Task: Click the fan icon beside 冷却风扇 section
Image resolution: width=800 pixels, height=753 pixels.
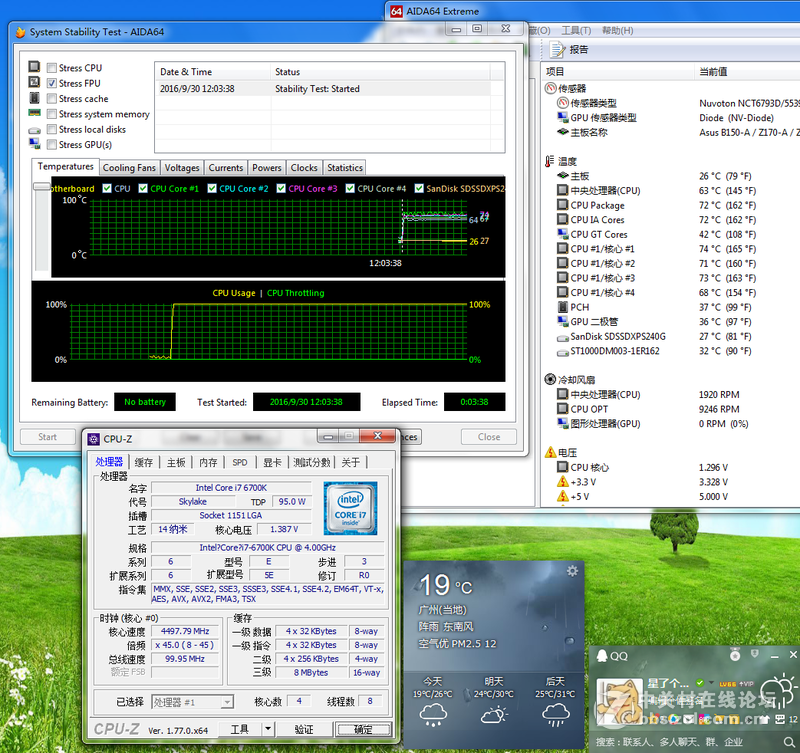Action: 550,380
